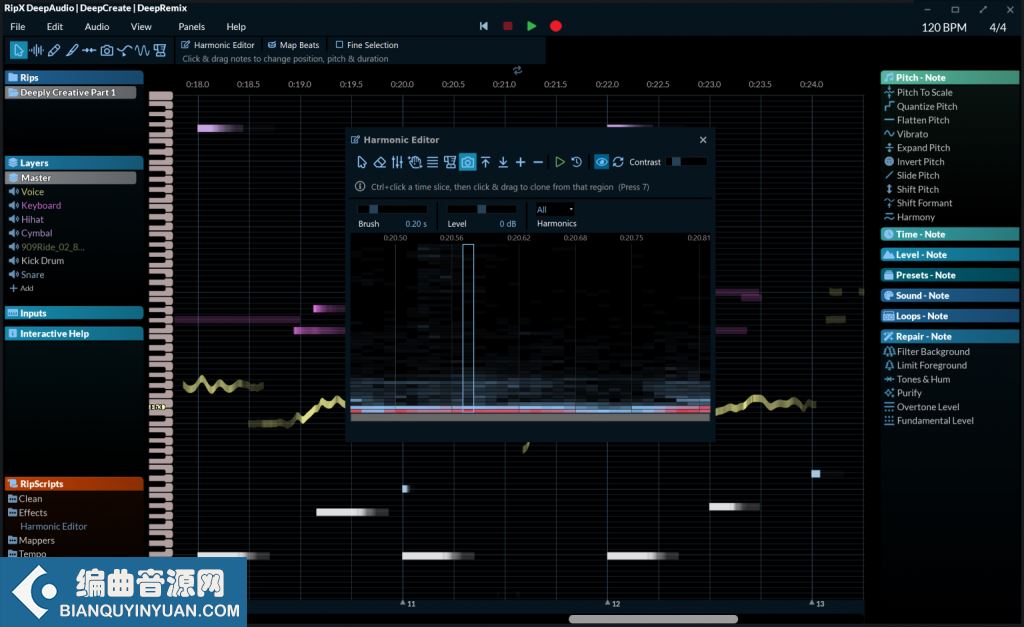This screenshot has width=1024, height=627.
Task: Click the green play icon in Harmonic Editor
Action: (x=560, y=162)
